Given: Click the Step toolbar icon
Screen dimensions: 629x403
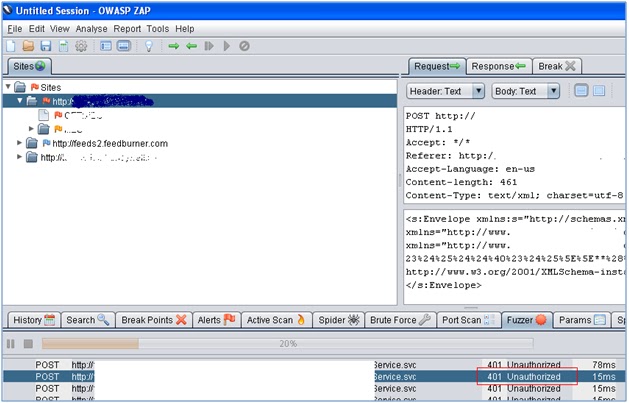Looking at the screenshot, I should pyautogui.click(x=209, y=46).
